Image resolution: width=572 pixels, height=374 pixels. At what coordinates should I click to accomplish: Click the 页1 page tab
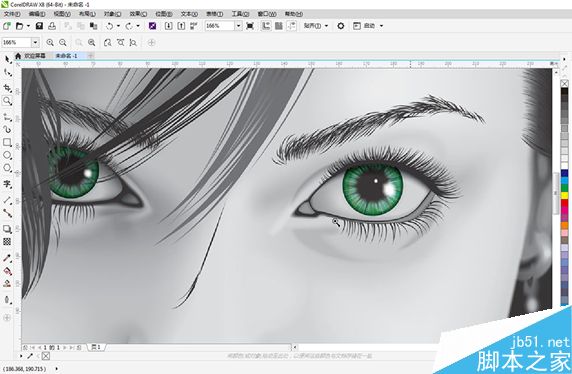click(x=96, y=347)
